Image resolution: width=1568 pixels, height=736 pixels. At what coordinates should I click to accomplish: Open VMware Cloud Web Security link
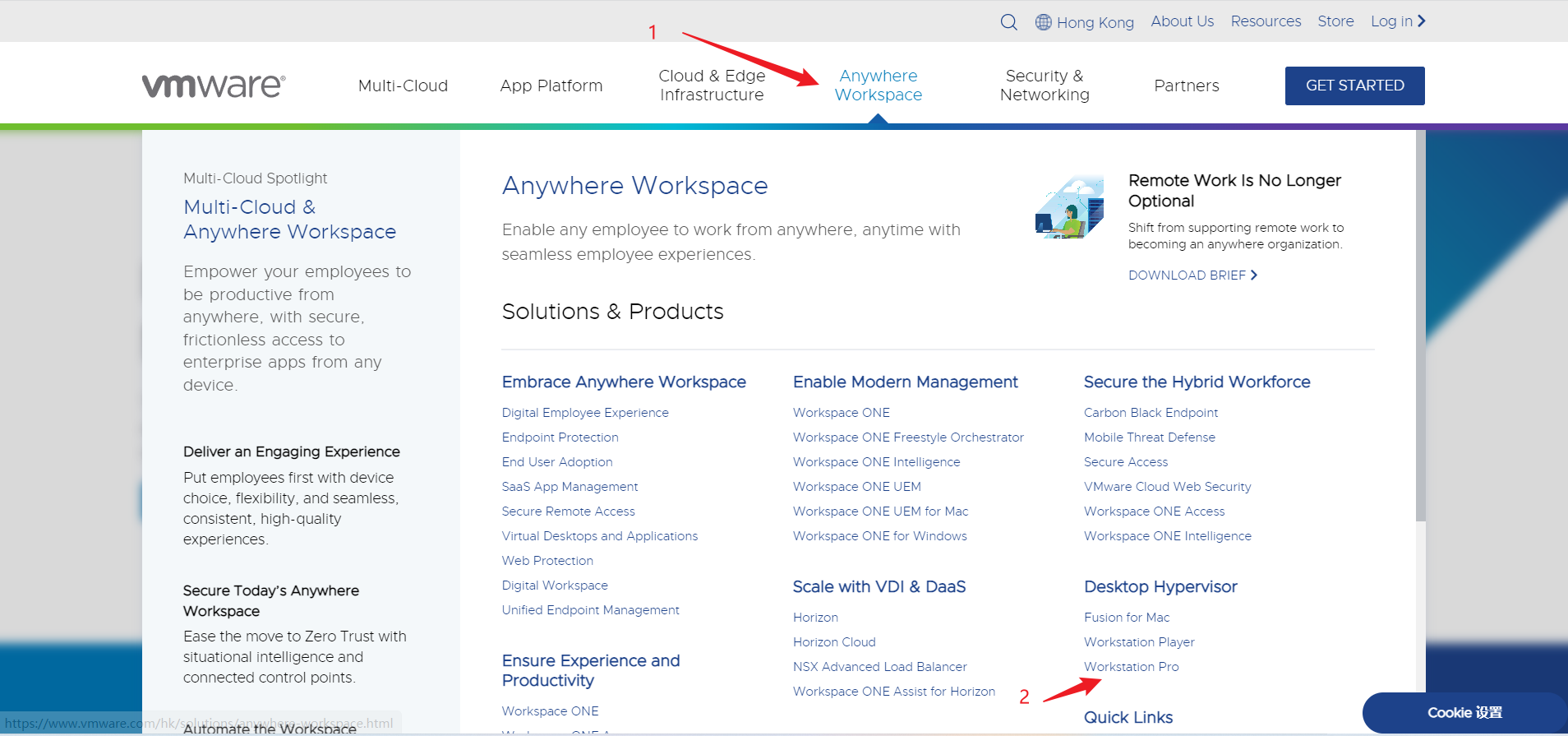pyautogui.click(x=1167, y=487)
